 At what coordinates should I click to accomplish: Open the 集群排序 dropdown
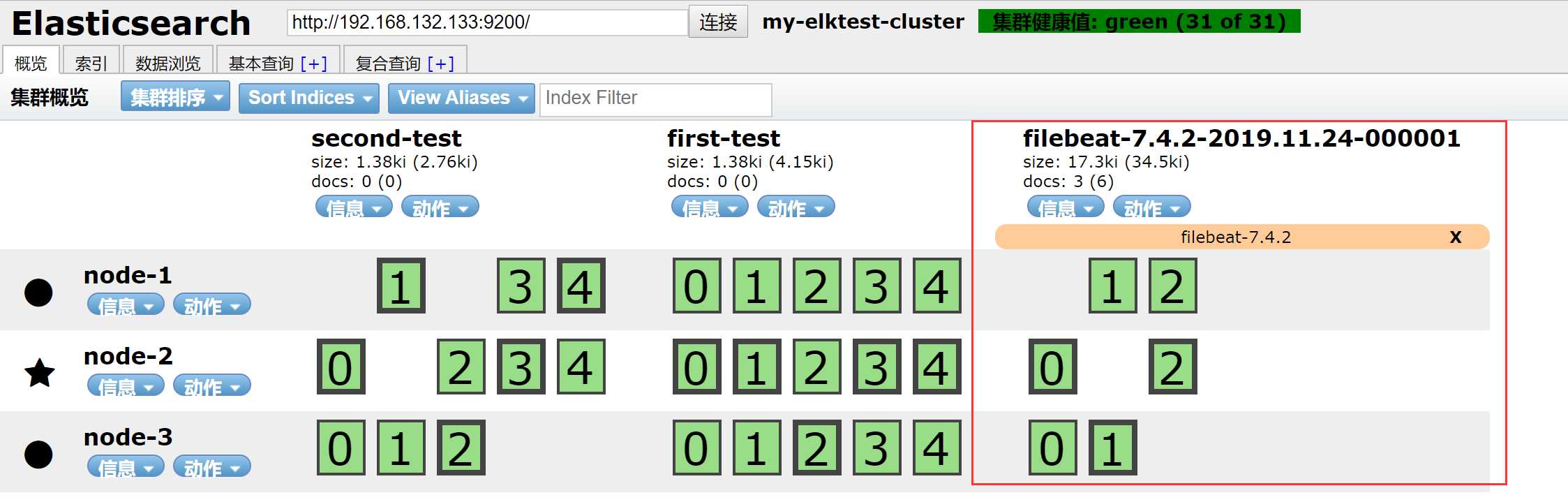(x=175, y=97)
